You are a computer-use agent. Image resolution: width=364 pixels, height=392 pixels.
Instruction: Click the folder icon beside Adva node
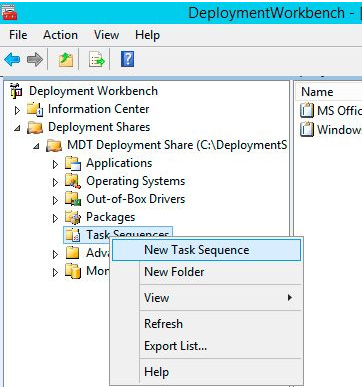[x=73, y=253]
